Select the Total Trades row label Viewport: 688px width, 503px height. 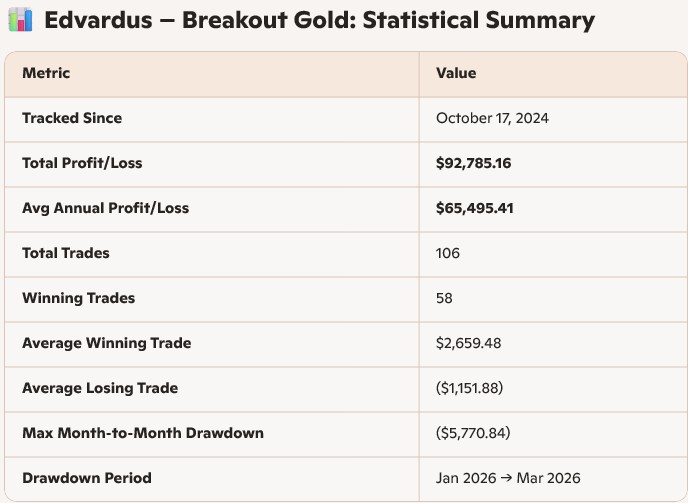[x=66, y=253]
